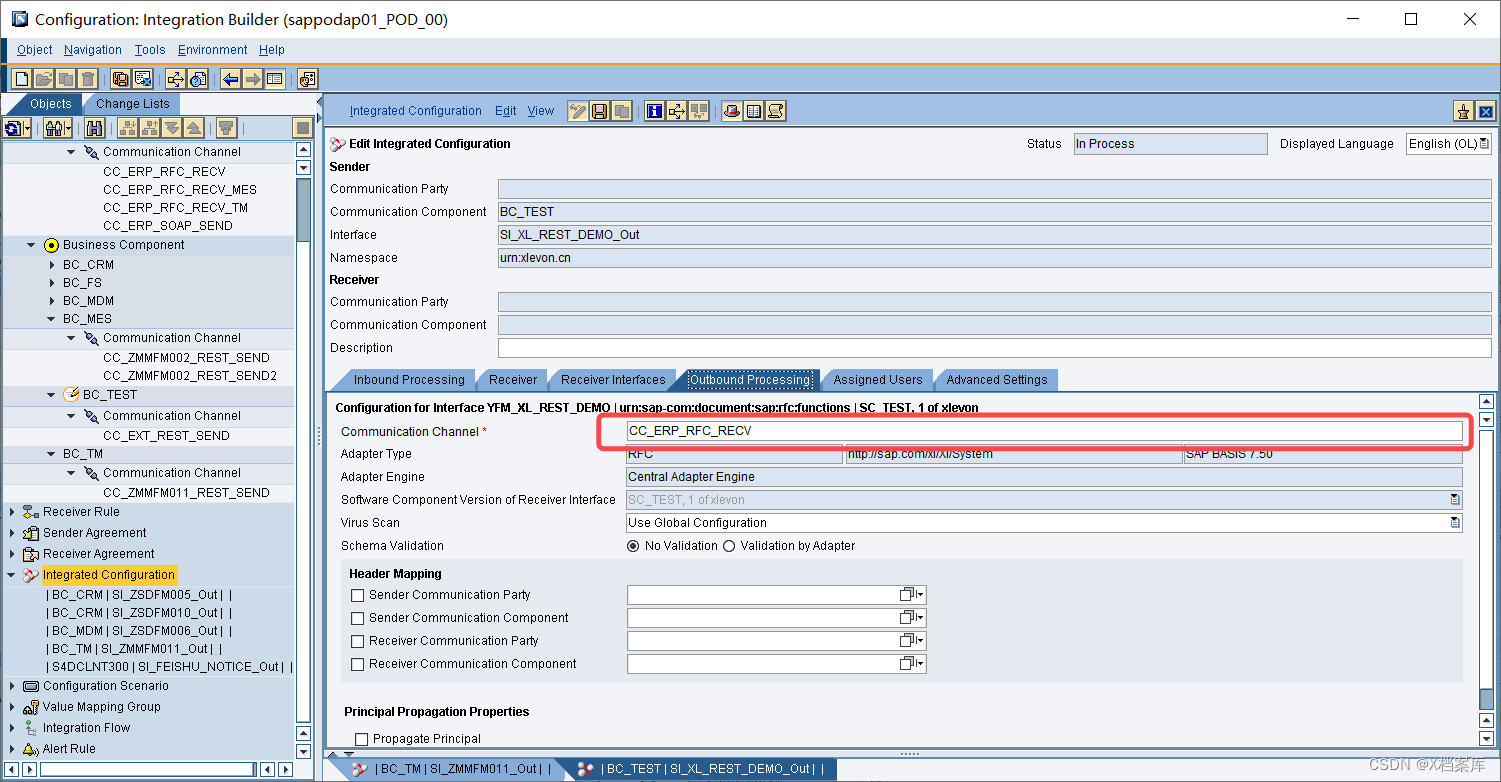Viewport: 1501px width, 782px height.
Task: Open the Integrated Configuration editor menu
Action: [416, 111]
